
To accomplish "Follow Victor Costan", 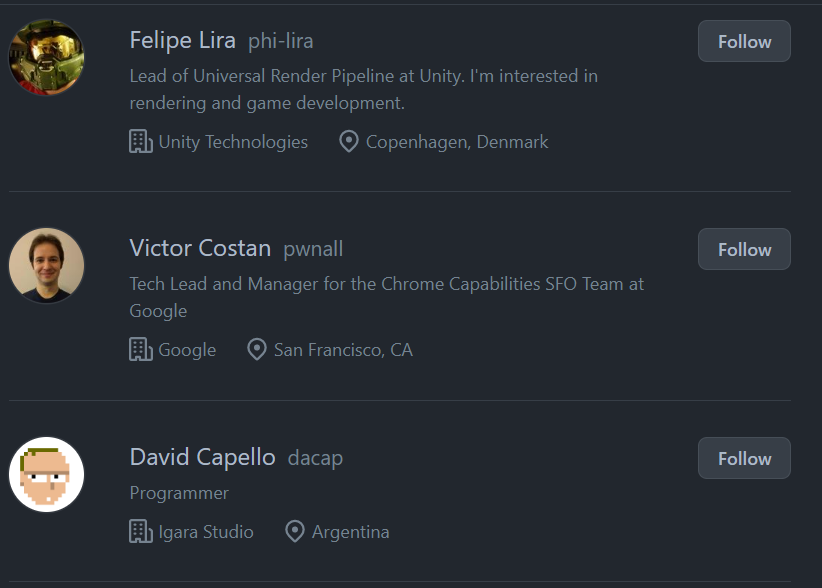I will (x=744, y=250).
